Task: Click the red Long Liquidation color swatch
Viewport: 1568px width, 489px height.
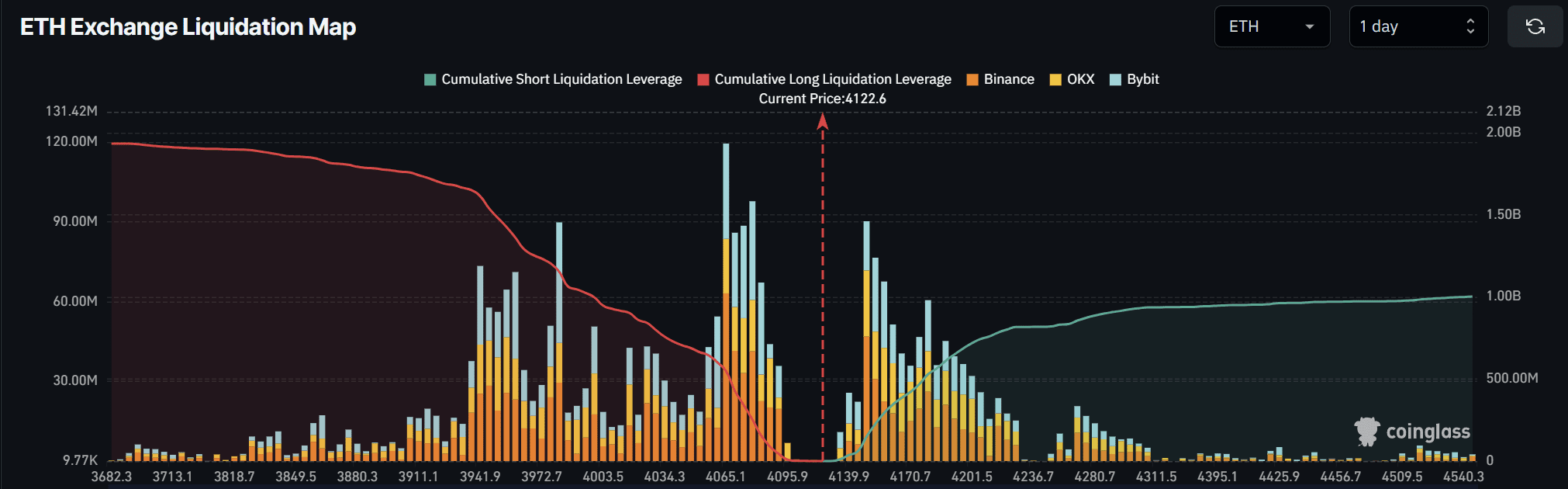Action: click(703, 80)
